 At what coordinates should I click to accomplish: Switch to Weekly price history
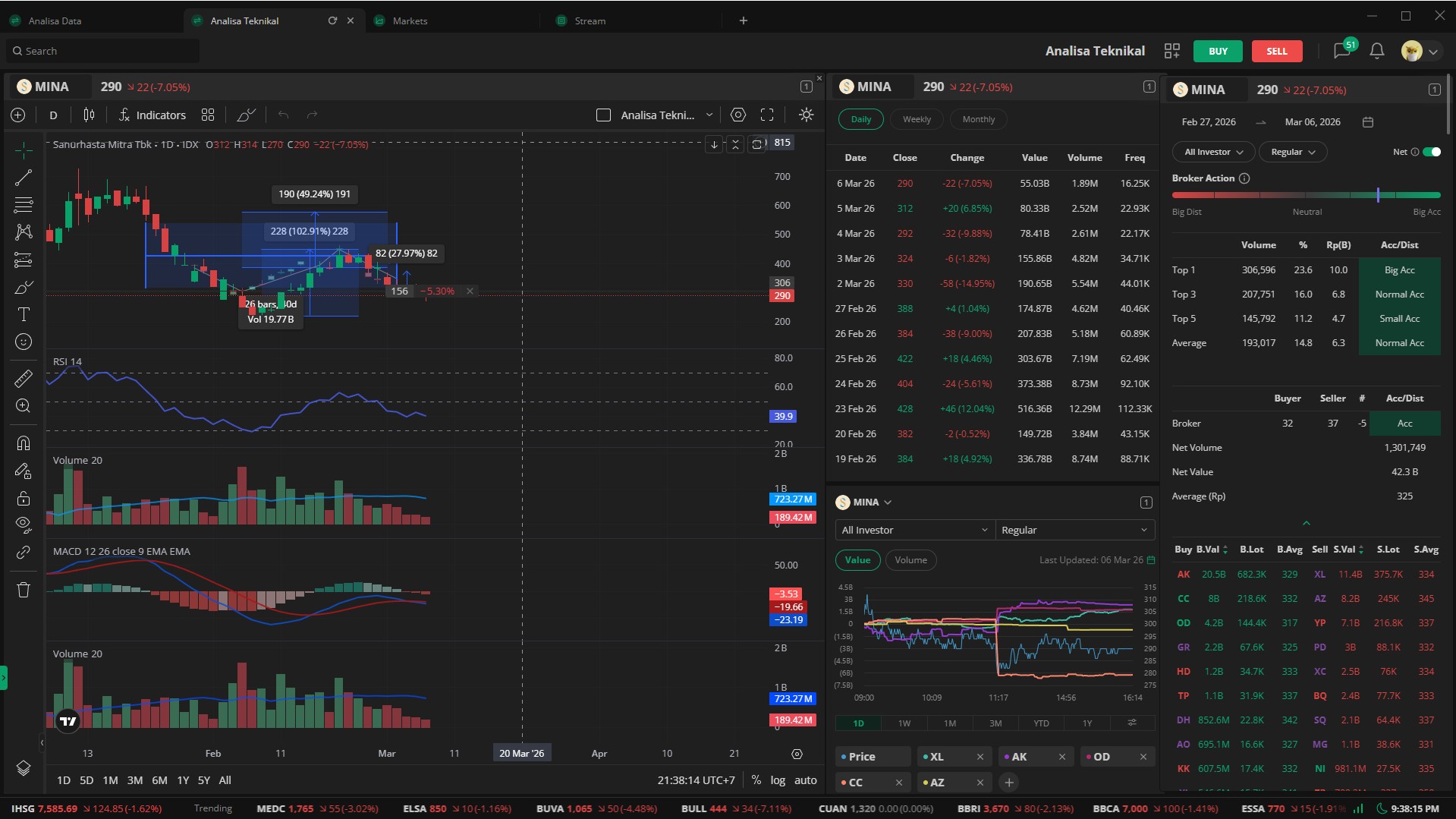click(917, 119)
